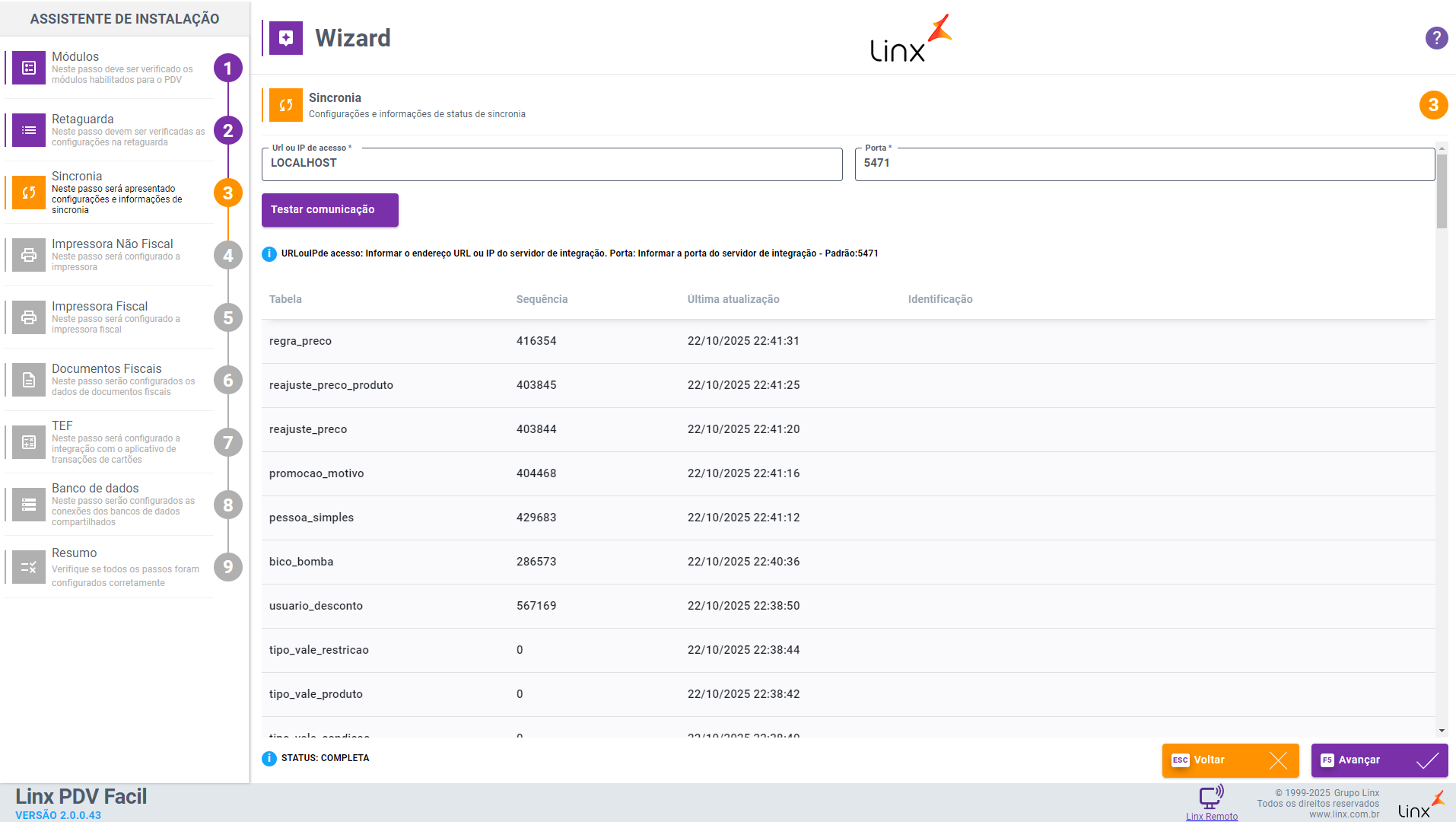Click the scrollbar down arrow
The image size is (1456, 822).
coord(1442,731)
